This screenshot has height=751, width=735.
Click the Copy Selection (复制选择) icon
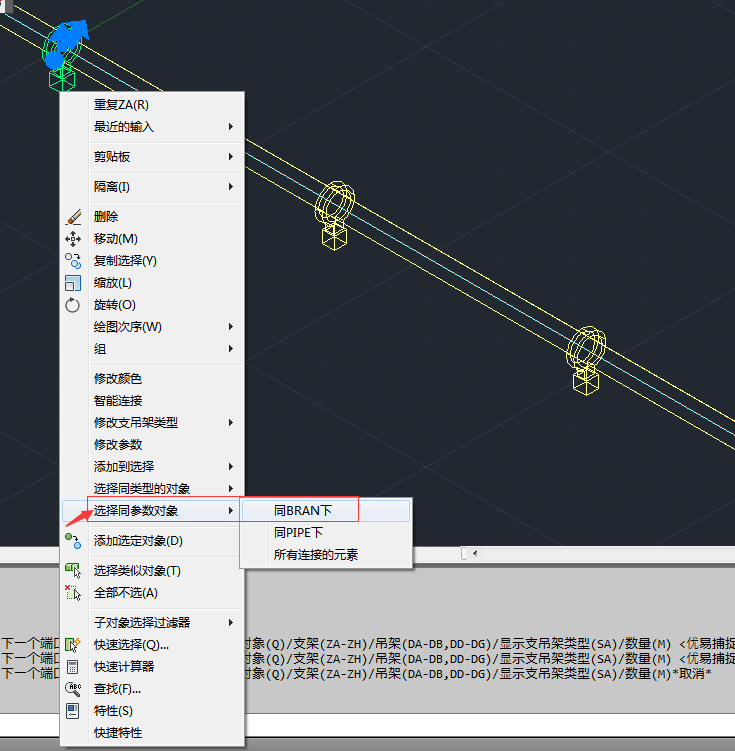pyautogui.click(x=73, y=260)
